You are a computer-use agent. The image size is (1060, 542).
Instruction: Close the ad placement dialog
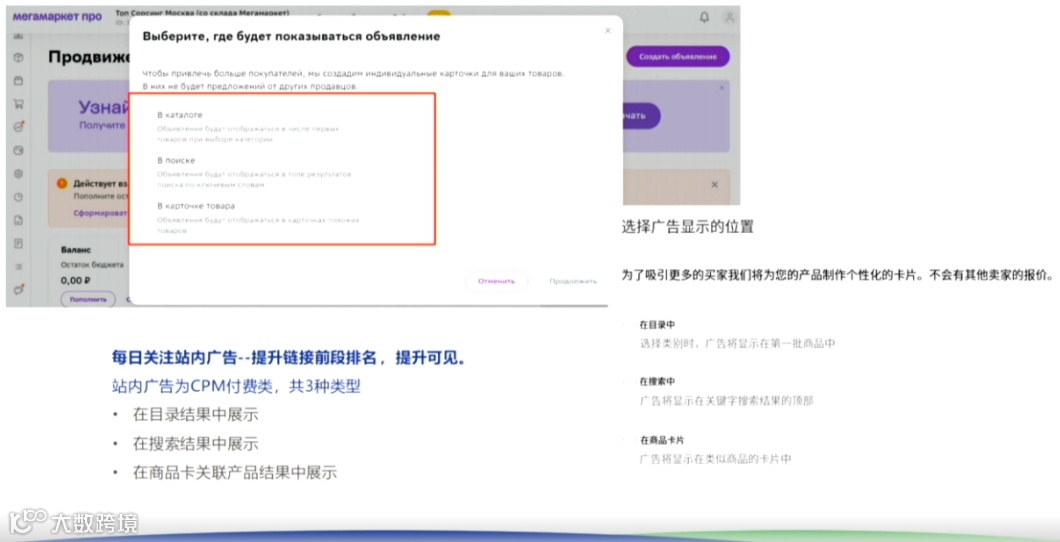click(x=608, y=30)
